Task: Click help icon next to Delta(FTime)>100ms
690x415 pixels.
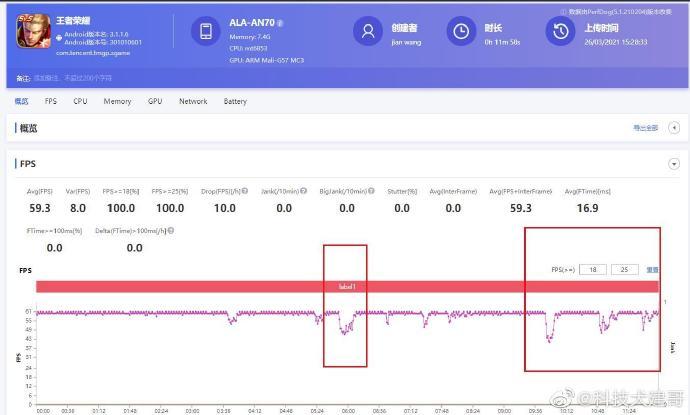Action: 171,230
